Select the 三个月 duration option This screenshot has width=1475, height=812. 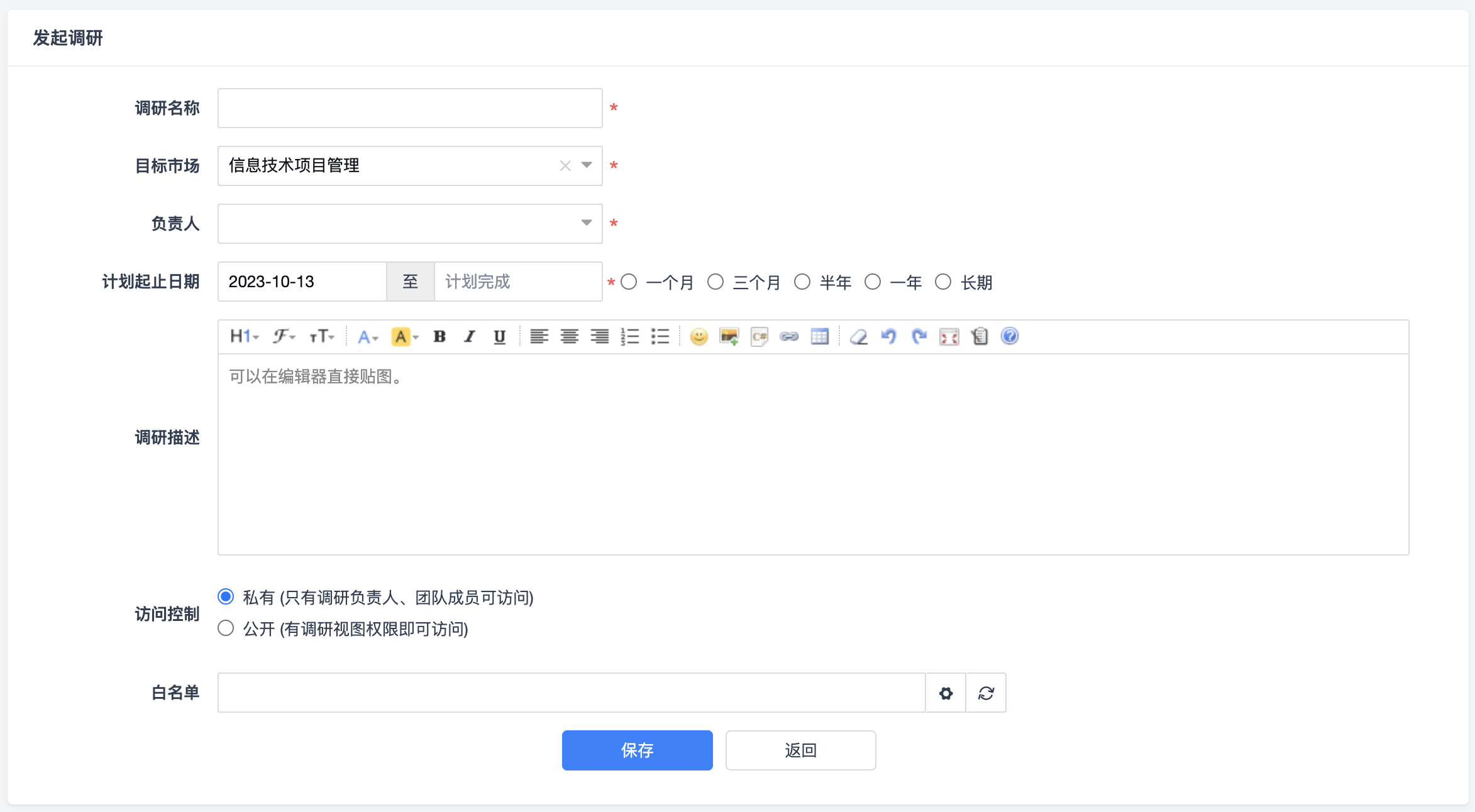point(715,282)
